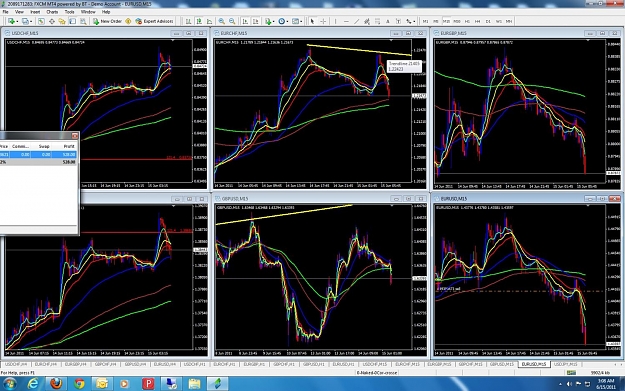This screenshot has height=391, width=625.
Task: Select the text label tool
Action: pos(398,21)
